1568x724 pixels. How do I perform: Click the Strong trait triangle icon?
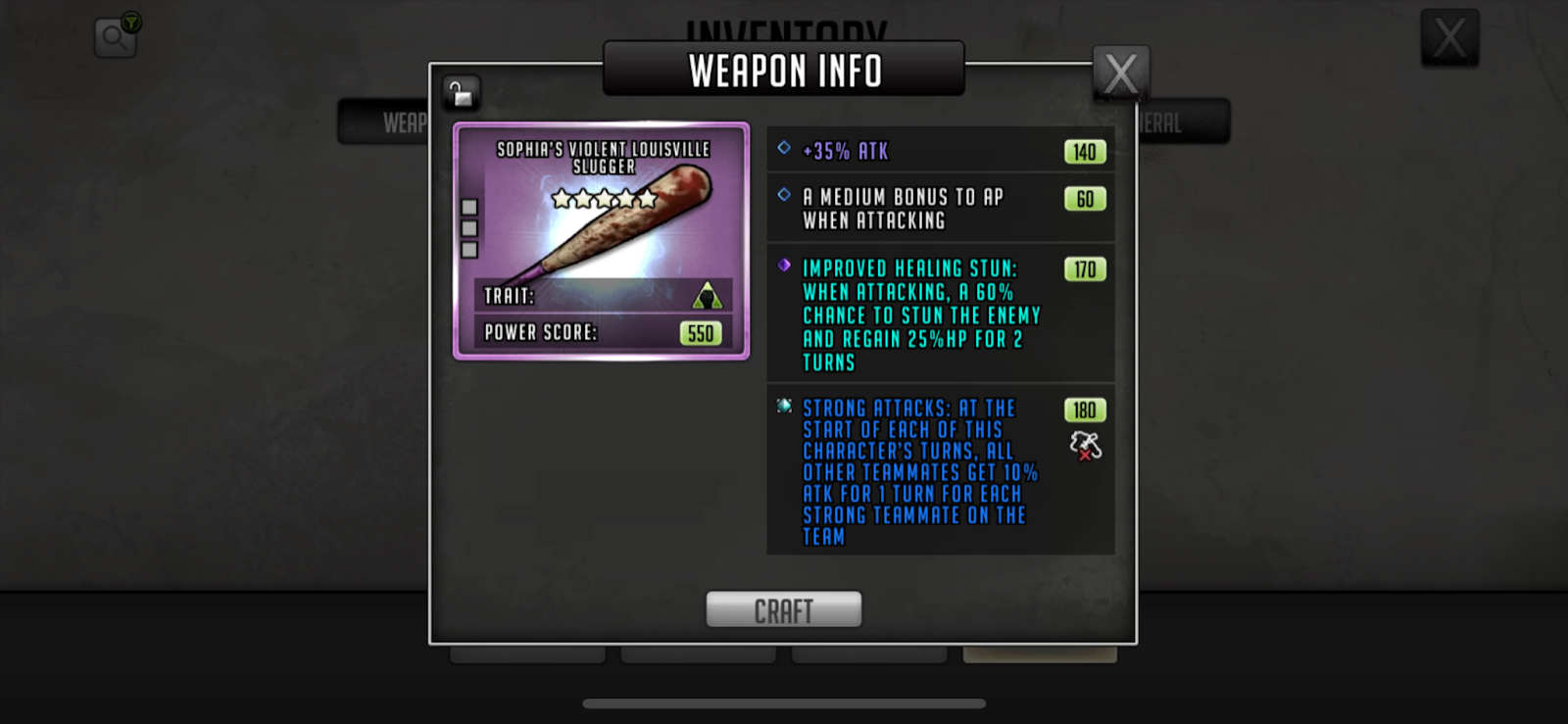point(707,296)
